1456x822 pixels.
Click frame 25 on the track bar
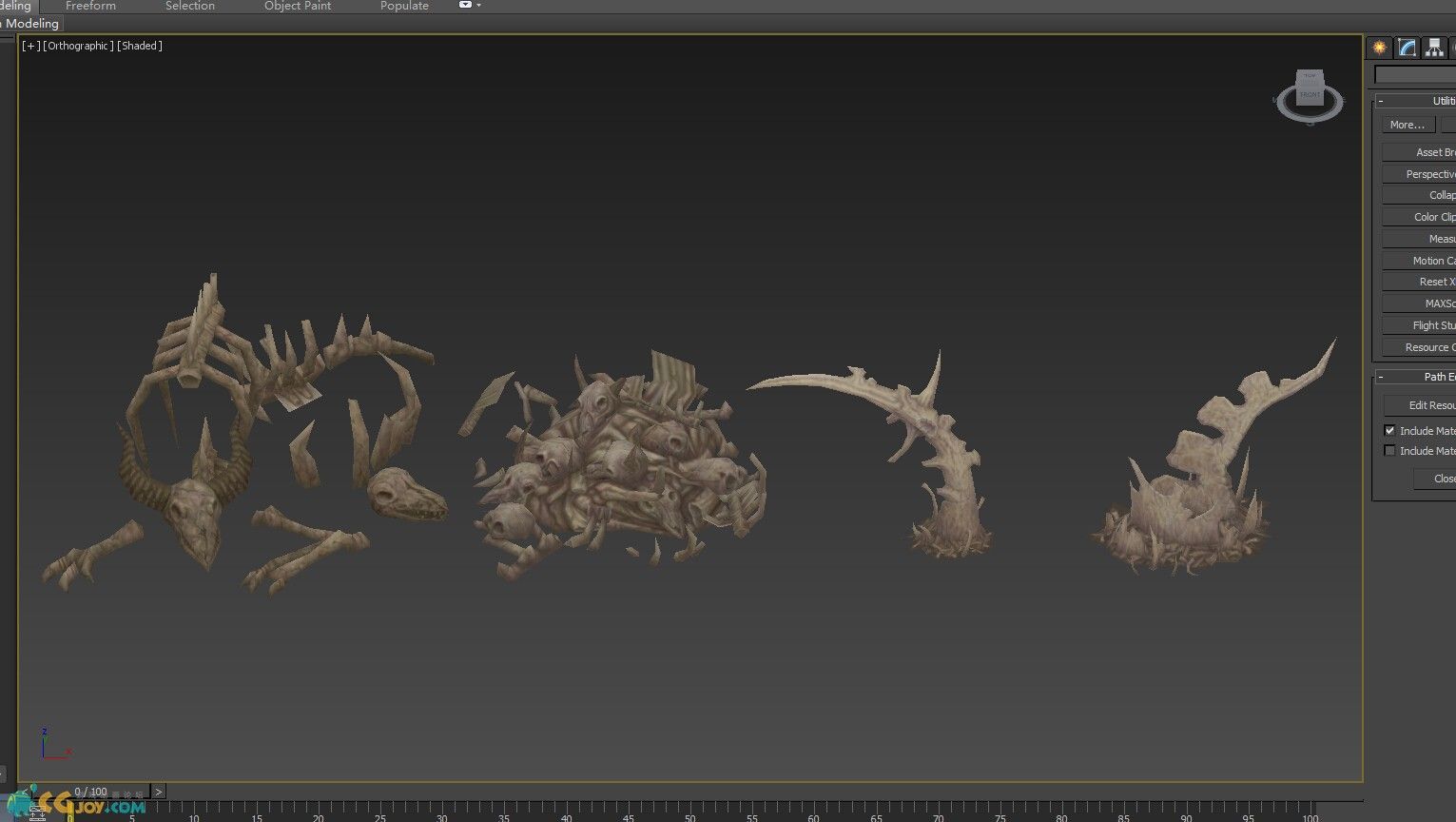(379, 815)
